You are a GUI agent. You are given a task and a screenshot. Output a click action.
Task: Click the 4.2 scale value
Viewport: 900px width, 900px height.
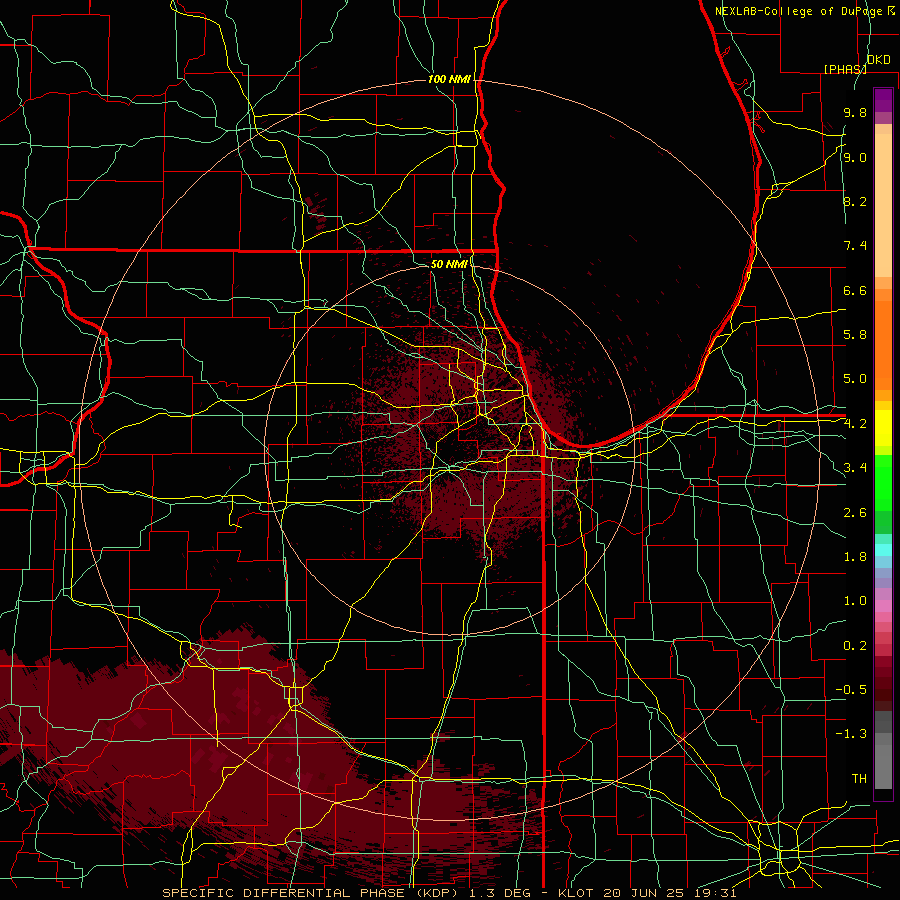pos(855,424)
